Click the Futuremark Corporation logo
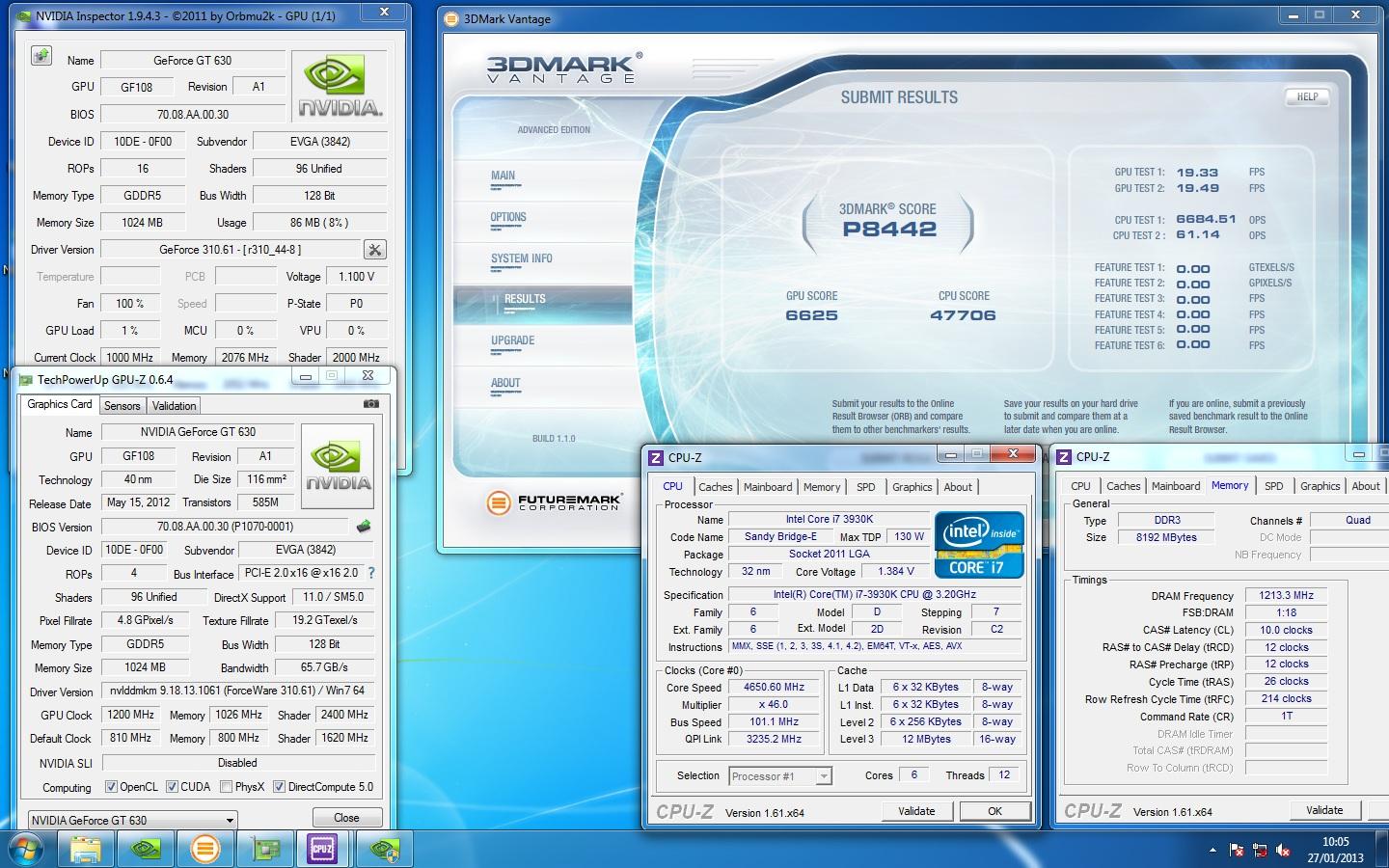This screenshot has height=868, width=1389. coord(555,502)
